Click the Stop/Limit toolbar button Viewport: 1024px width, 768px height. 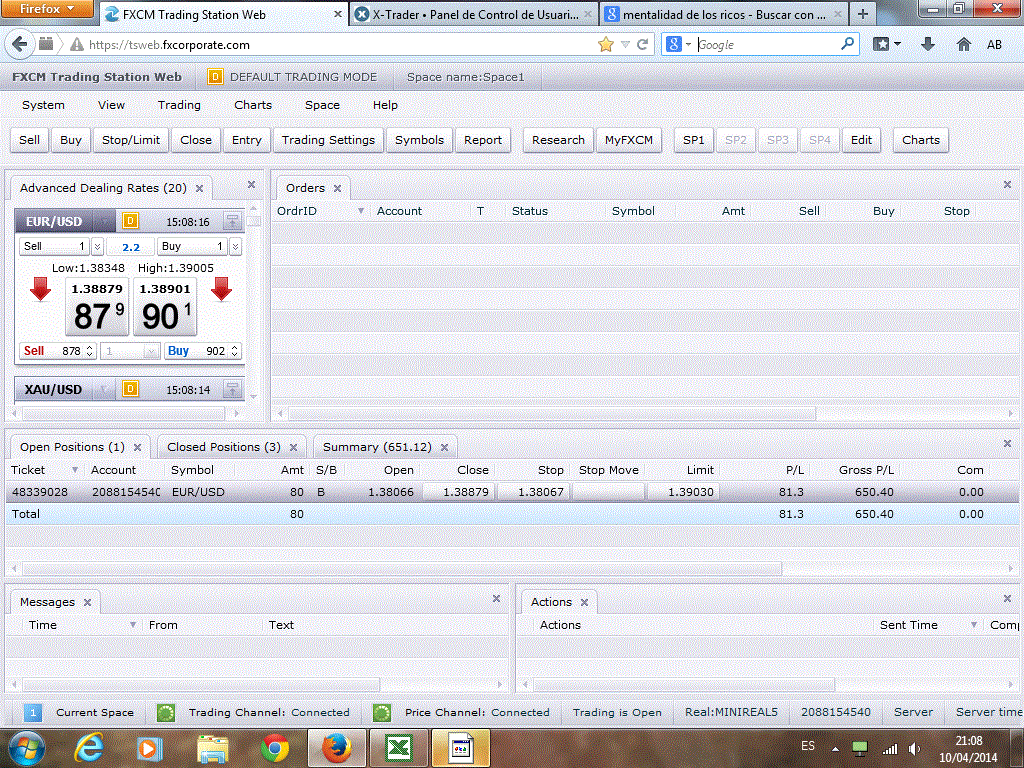tap(131, 140)
